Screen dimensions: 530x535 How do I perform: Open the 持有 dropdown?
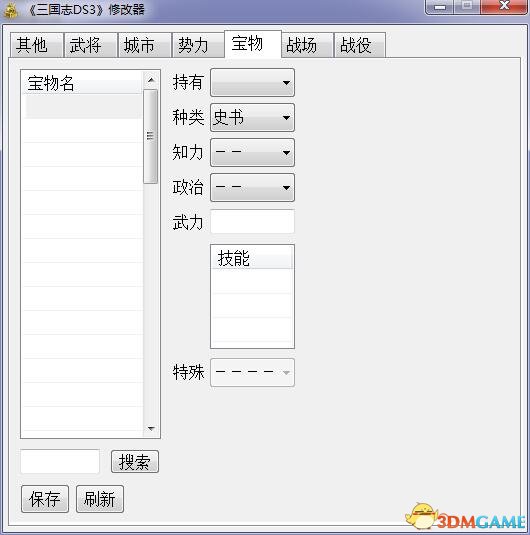pyautogui.click(x=252, y=83)
